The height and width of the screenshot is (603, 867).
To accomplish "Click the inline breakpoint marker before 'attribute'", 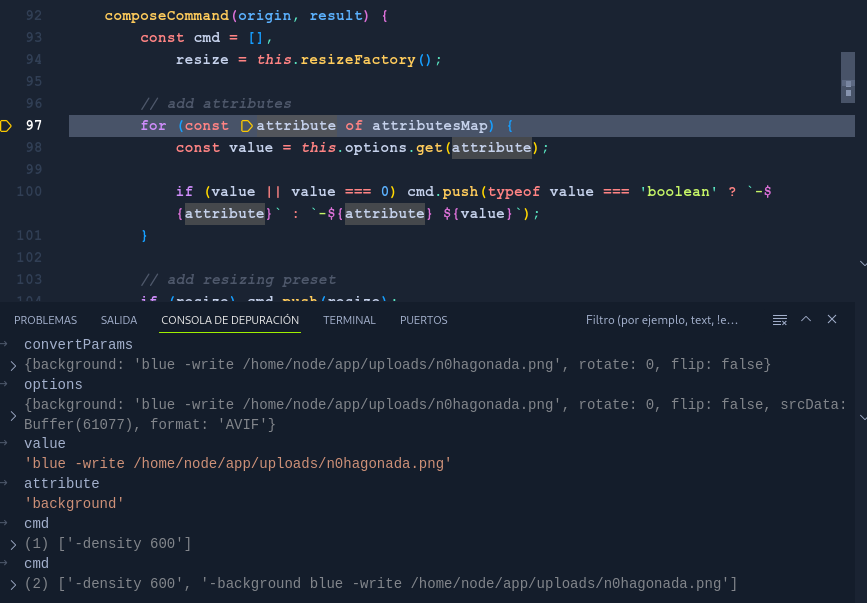I will (x=247, y=126).
